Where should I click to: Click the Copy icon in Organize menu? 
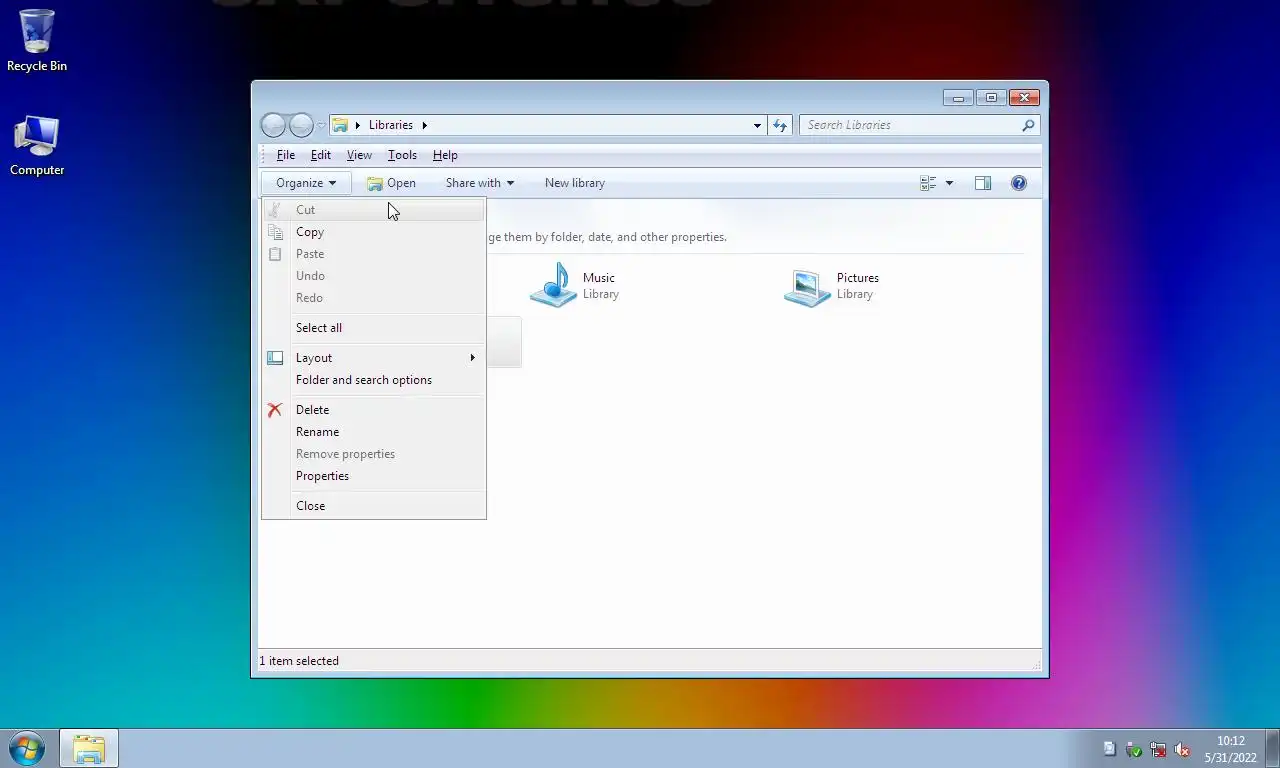275,232
